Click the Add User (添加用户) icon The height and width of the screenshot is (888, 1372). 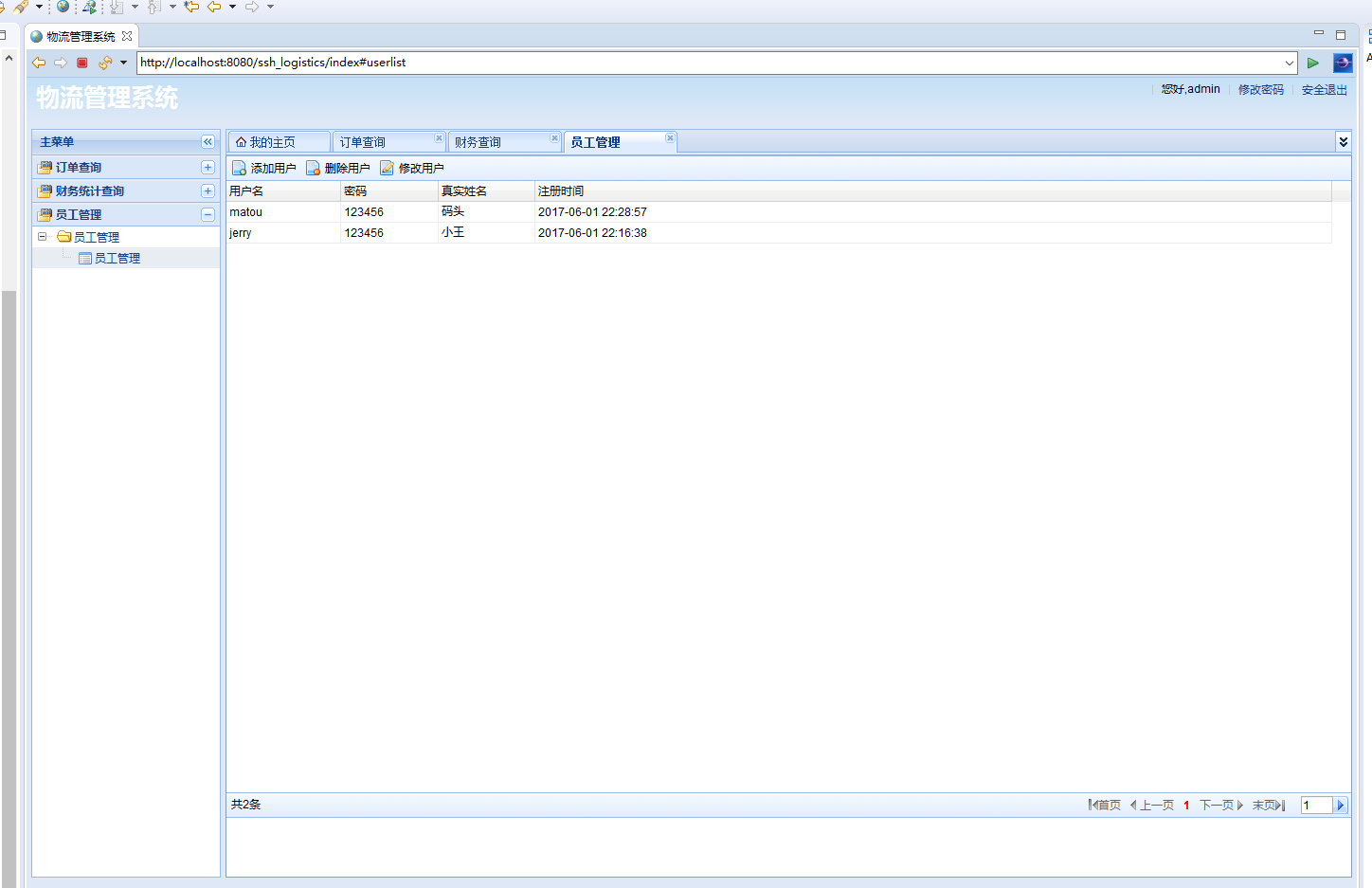tap(240, 169)
